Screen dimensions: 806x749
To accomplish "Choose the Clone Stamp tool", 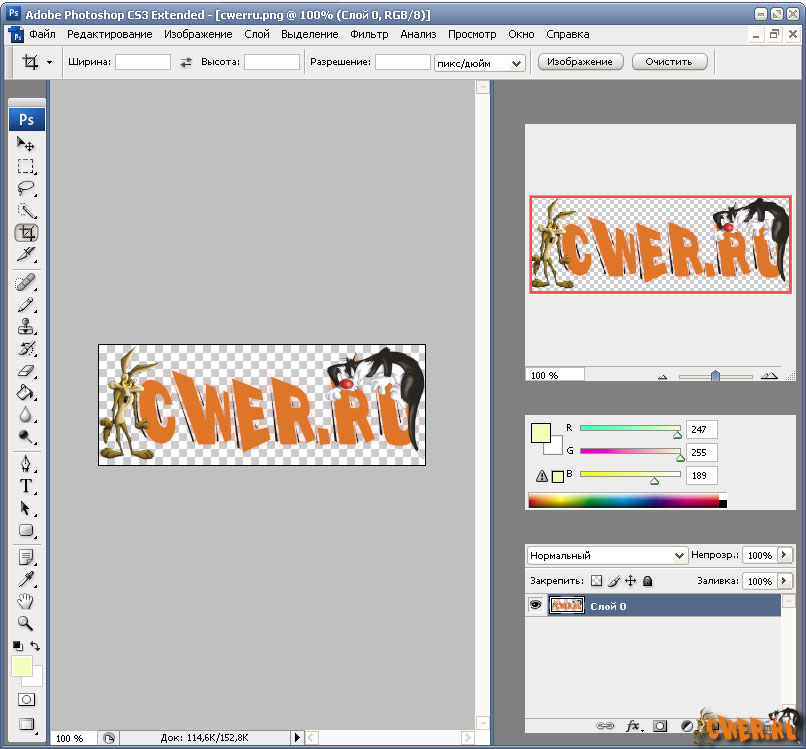I will [26, 326].
